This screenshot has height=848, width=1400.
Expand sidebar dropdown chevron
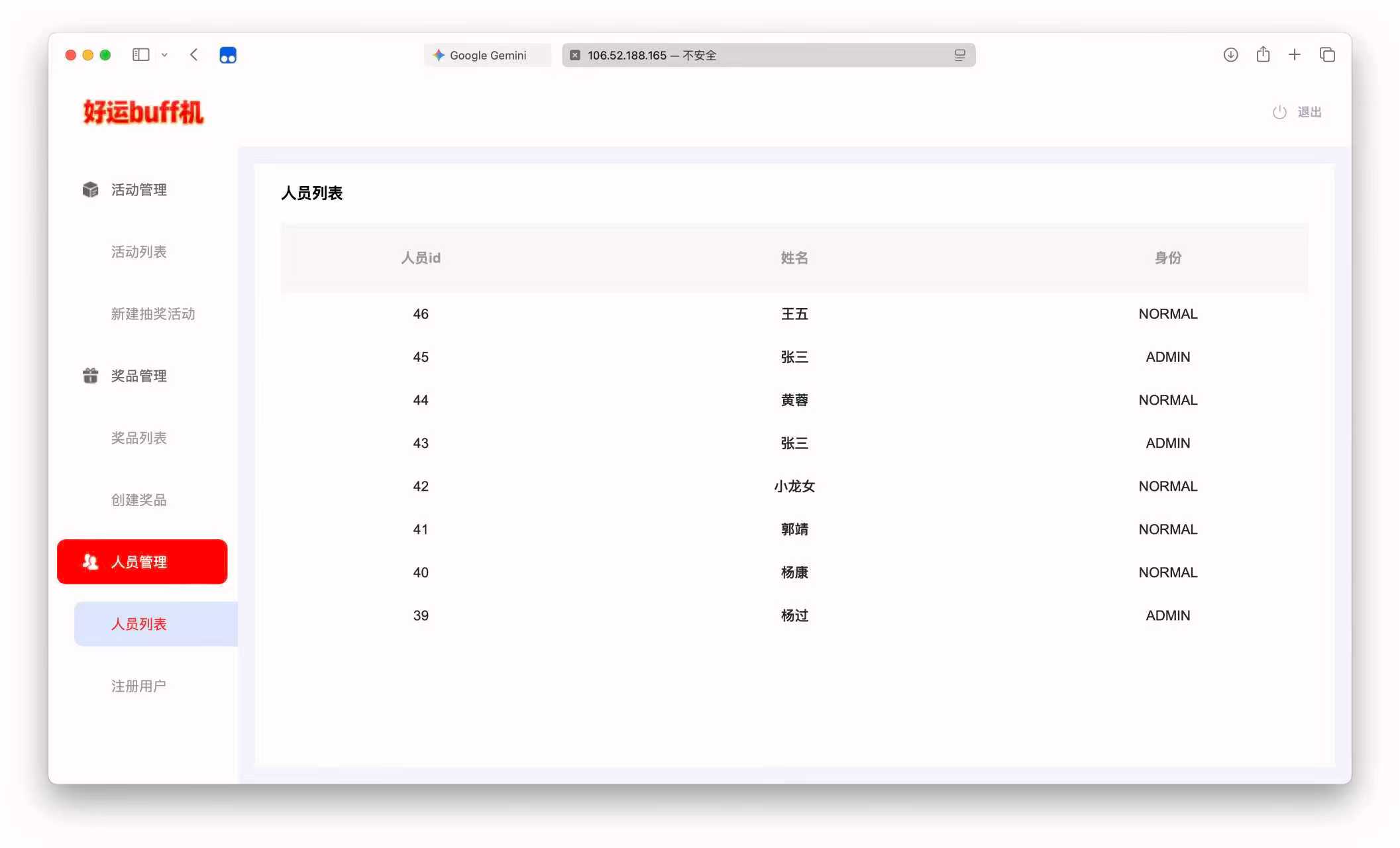click(x=164, y=55)
